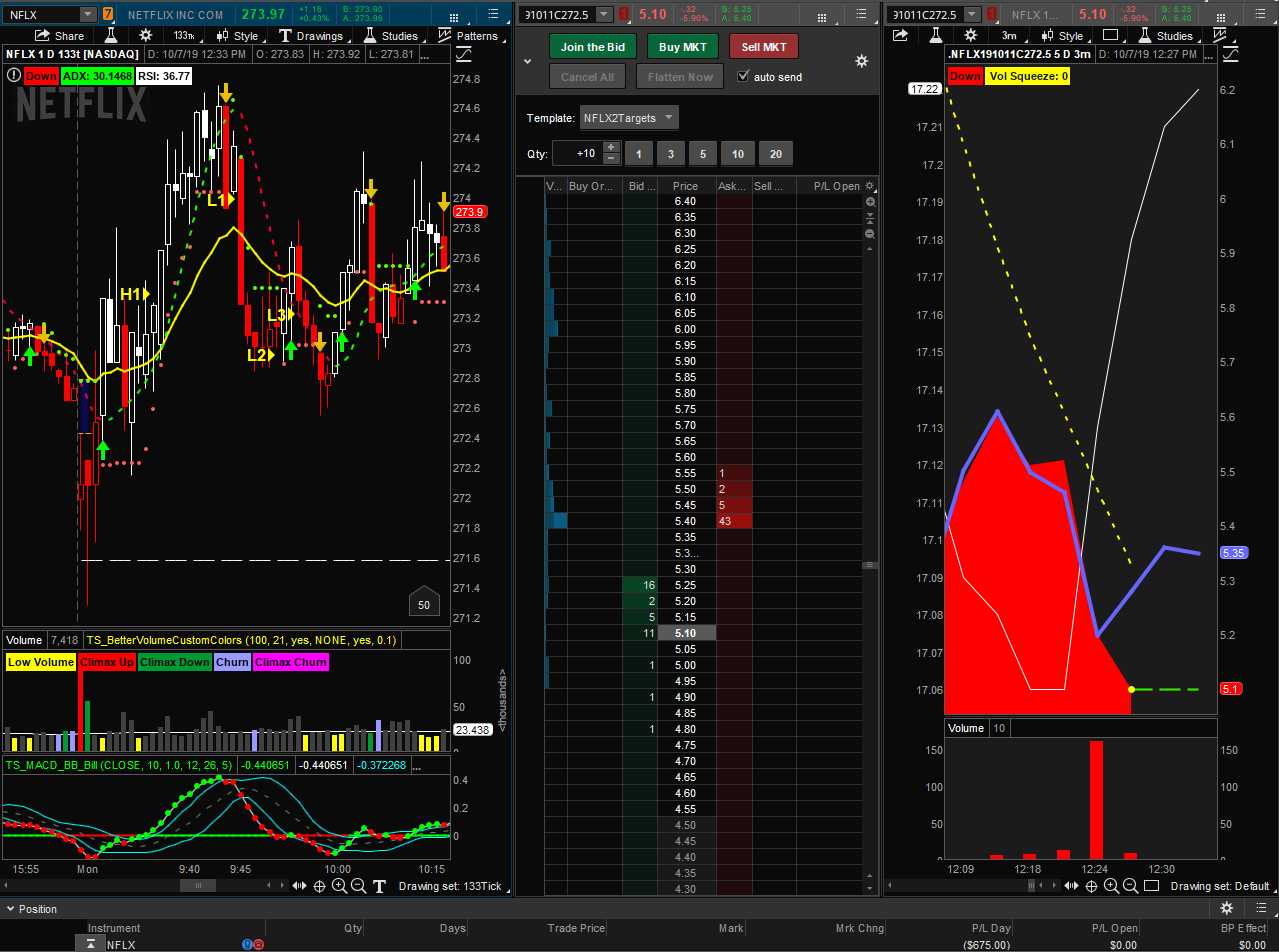The height and width of the screenshot is (952, 1279).
Task: Click the text T tool below NFLX chart
Action: click(380, 886)
